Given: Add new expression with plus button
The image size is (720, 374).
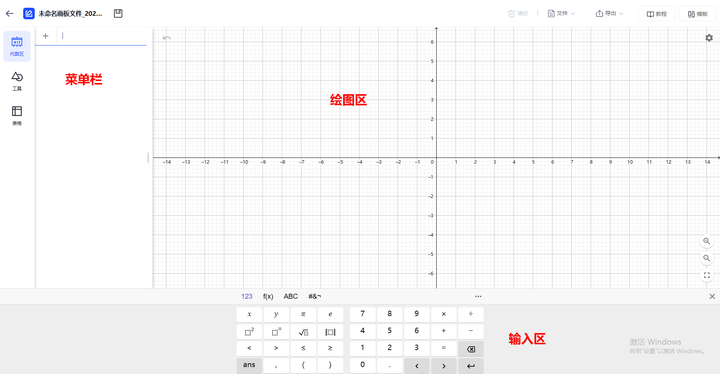Looking at the screenshot, I should [x=45, y=36].
